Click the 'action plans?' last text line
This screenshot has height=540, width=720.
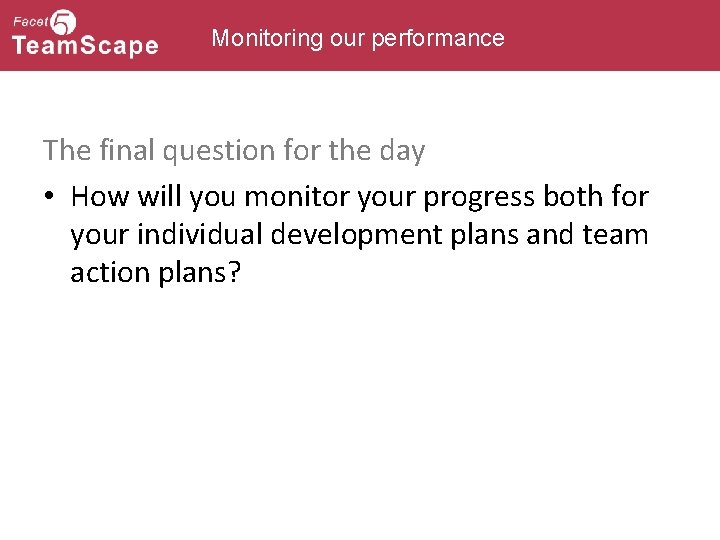[155, 274]
